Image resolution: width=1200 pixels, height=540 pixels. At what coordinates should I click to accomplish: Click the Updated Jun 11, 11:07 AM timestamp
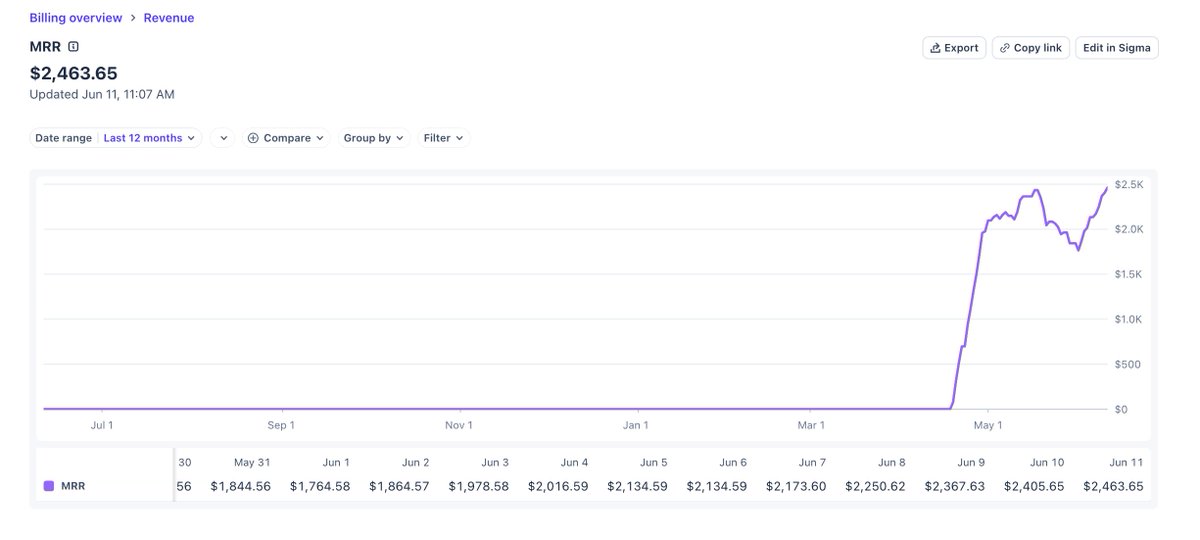pyautogui.click(x=102, y=94)
